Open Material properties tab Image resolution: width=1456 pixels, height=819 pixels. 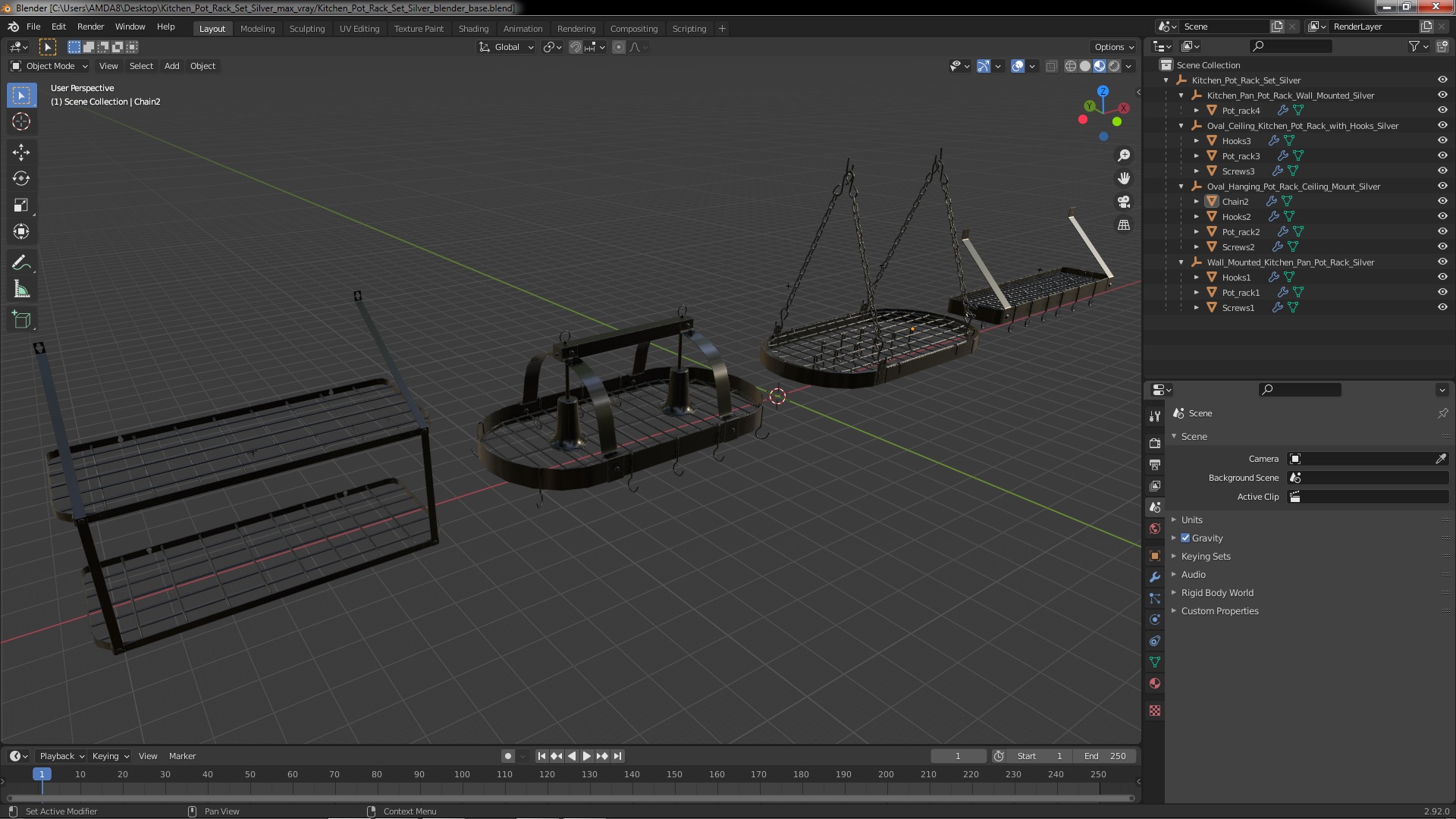(x=1155, y=683)
